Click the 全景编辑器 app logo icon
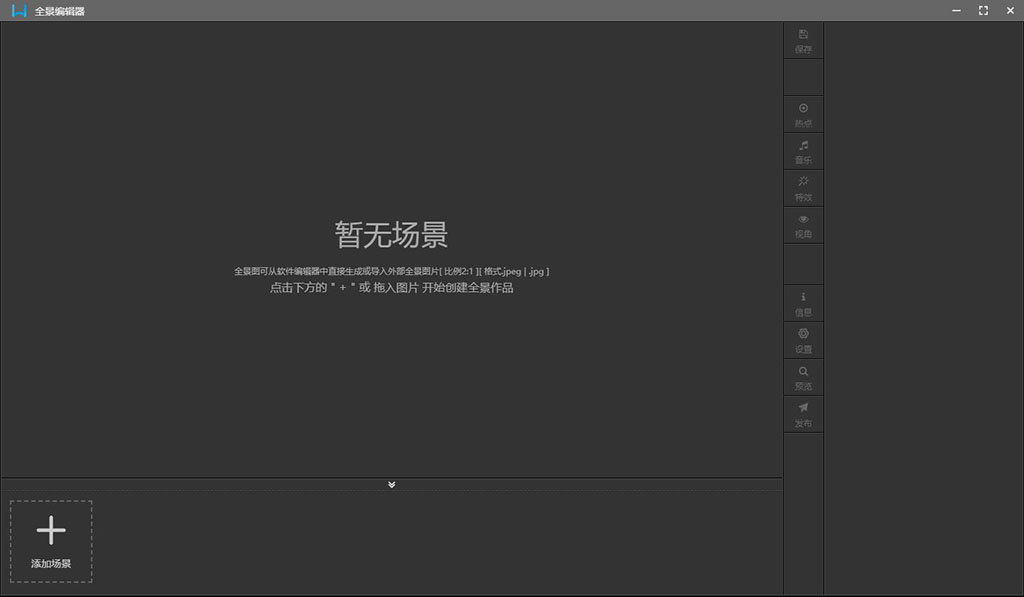The image size is (1024, 597). pos(20,10)
